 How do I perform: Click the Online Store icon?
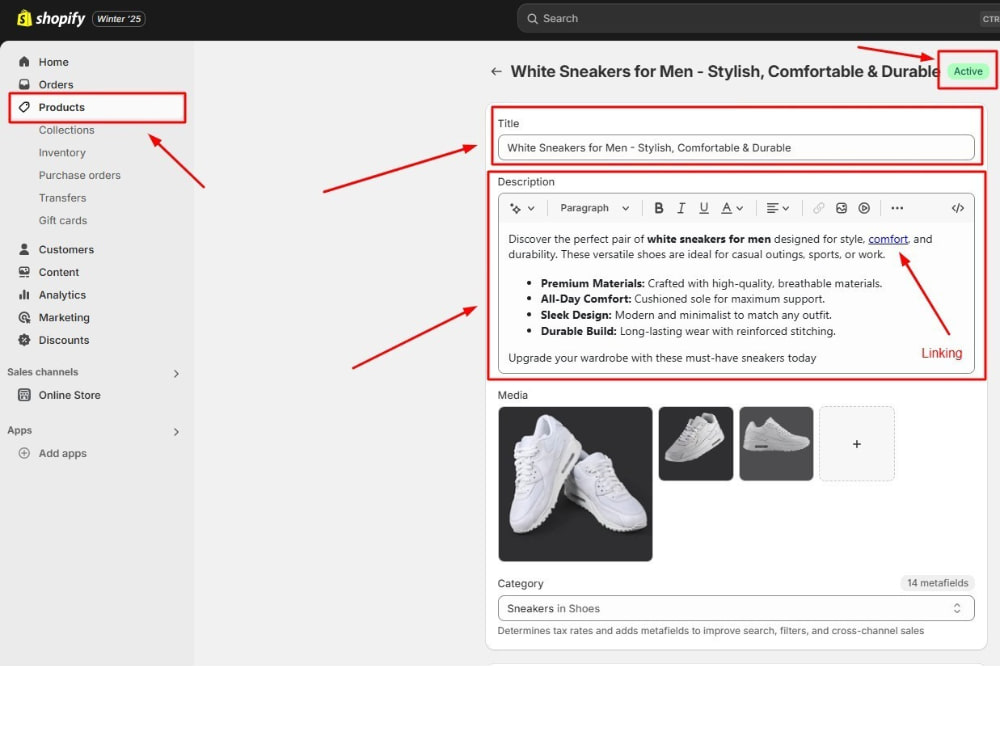pos(24,395)
